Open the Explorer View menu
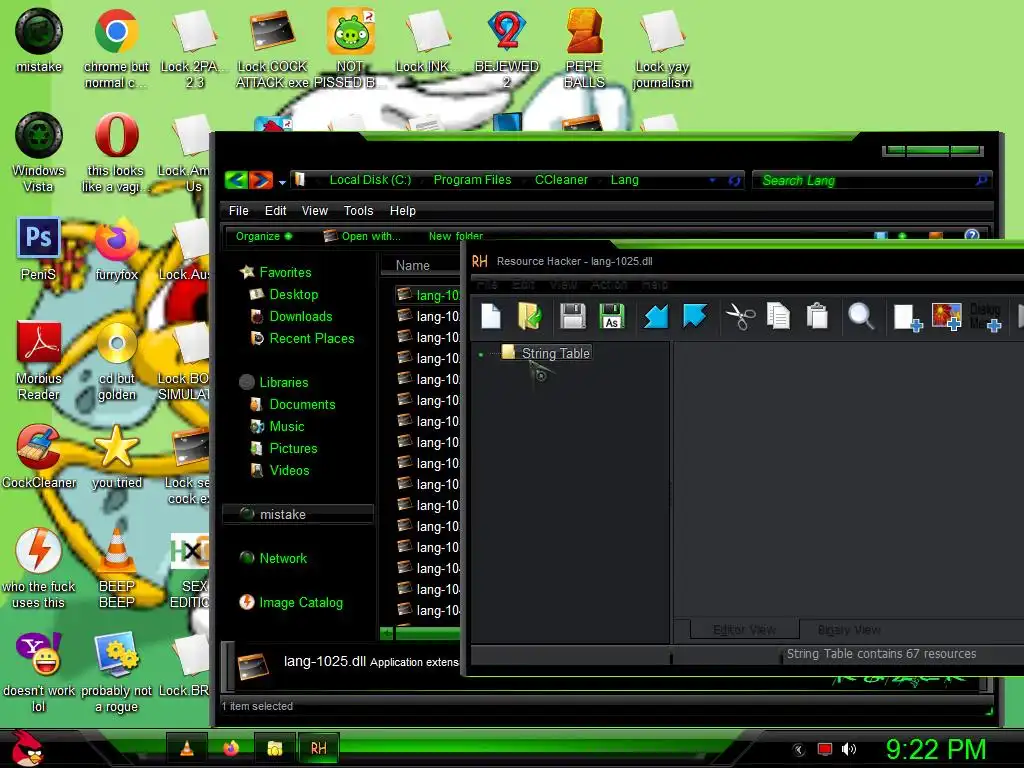 314,210
